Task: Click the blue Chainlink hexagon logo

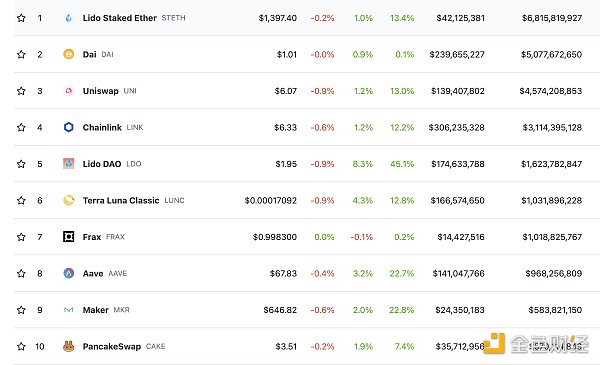Action: point(68,127)
